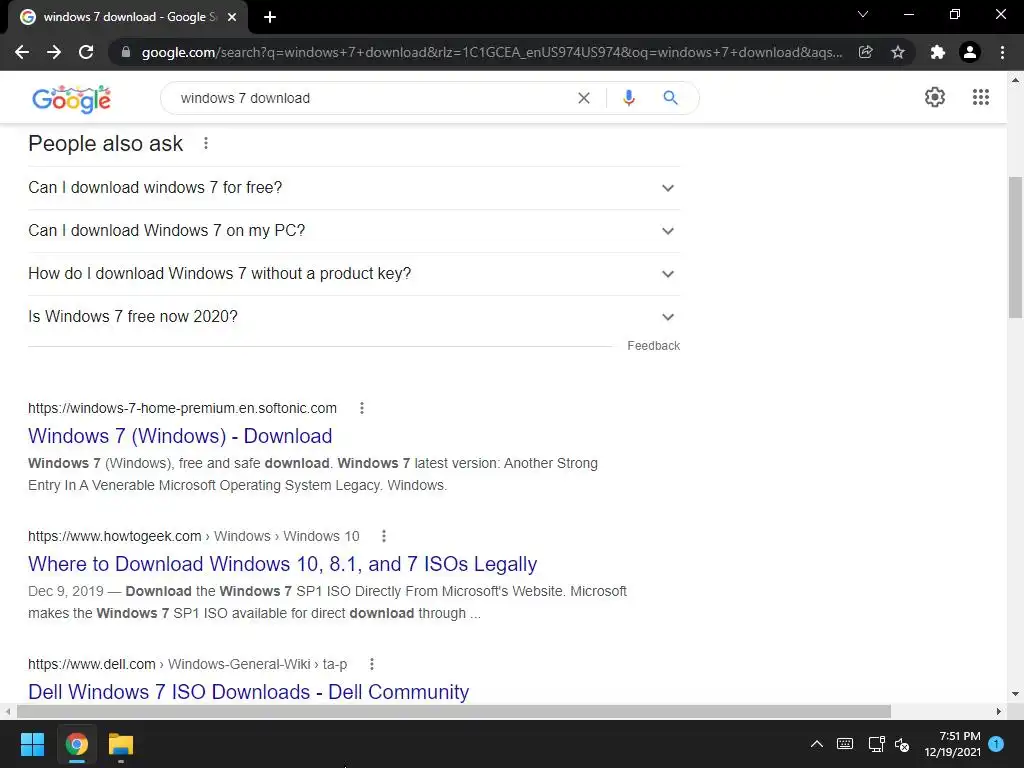This screenshot has width=1024, height=768.
Task: Click the dell.com breadcrumb URL
Action: pyautogui.click(x=187, y=664)
